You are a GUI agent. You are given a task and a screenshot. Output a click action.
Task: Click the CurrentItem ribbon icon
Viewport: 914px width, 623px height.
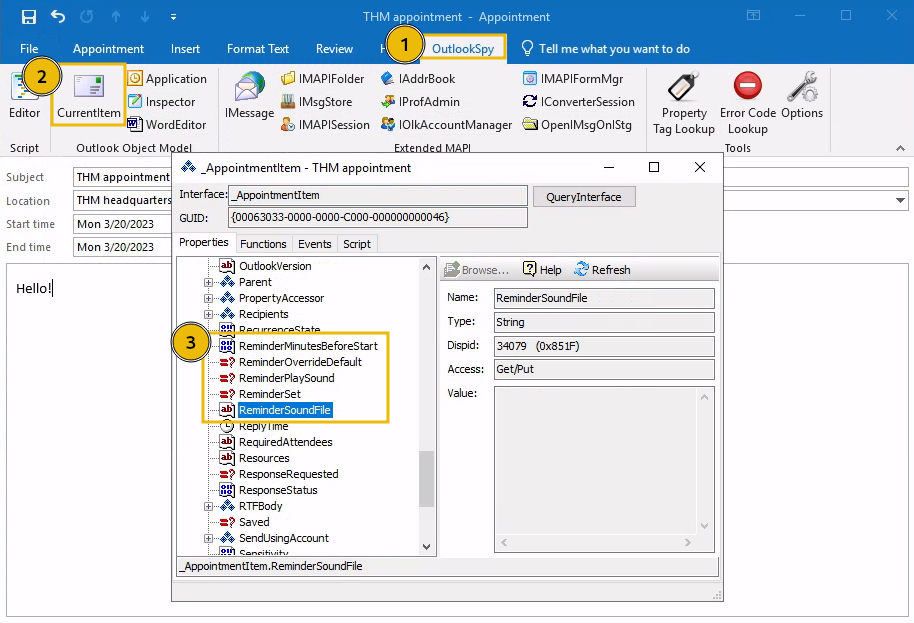[88, 95]
